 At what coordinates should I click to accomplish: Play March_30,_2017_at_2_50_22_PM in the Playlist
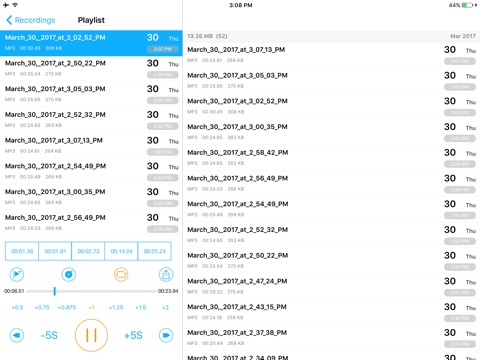coord(91,69)
